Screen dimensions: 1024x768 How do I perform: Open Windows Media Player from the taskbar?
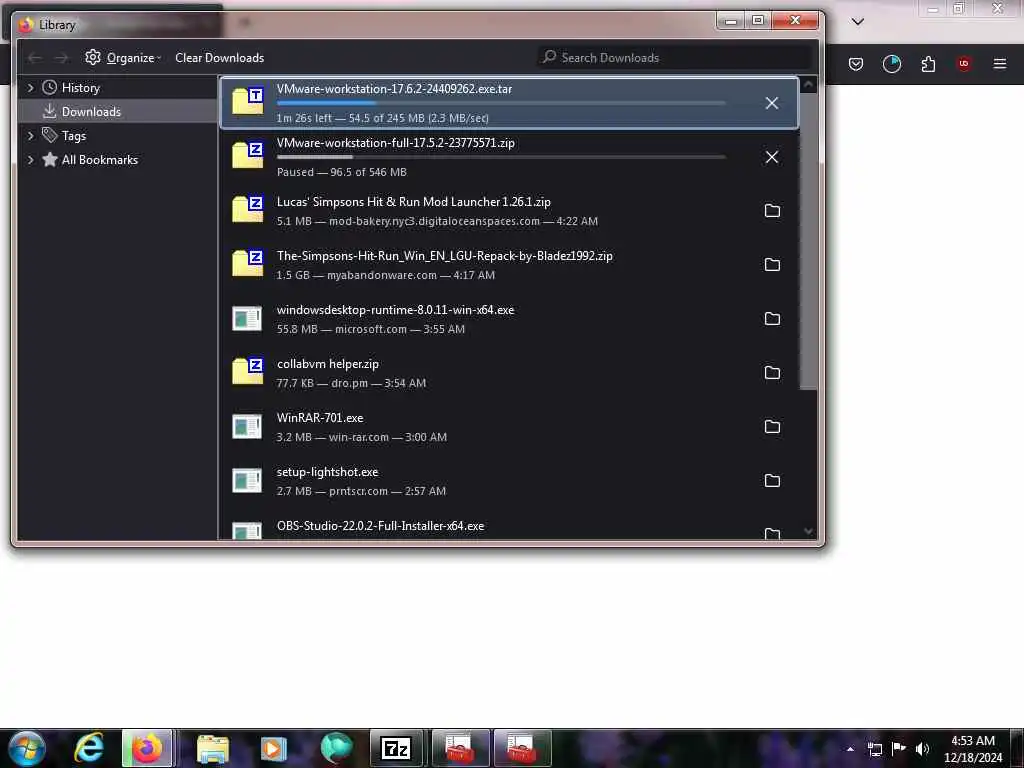pos(274,748)
